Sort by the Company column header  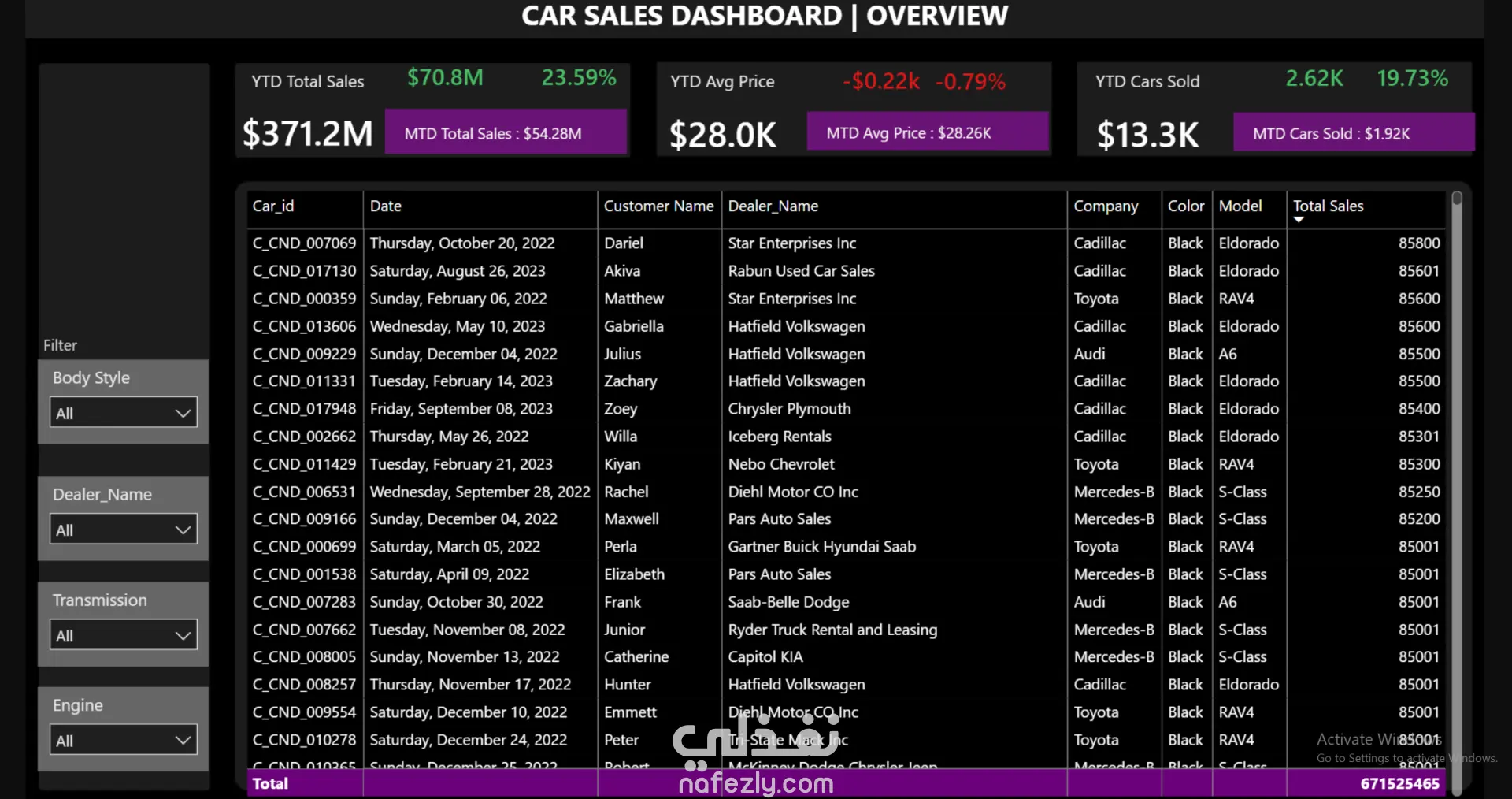(1106, 206)
